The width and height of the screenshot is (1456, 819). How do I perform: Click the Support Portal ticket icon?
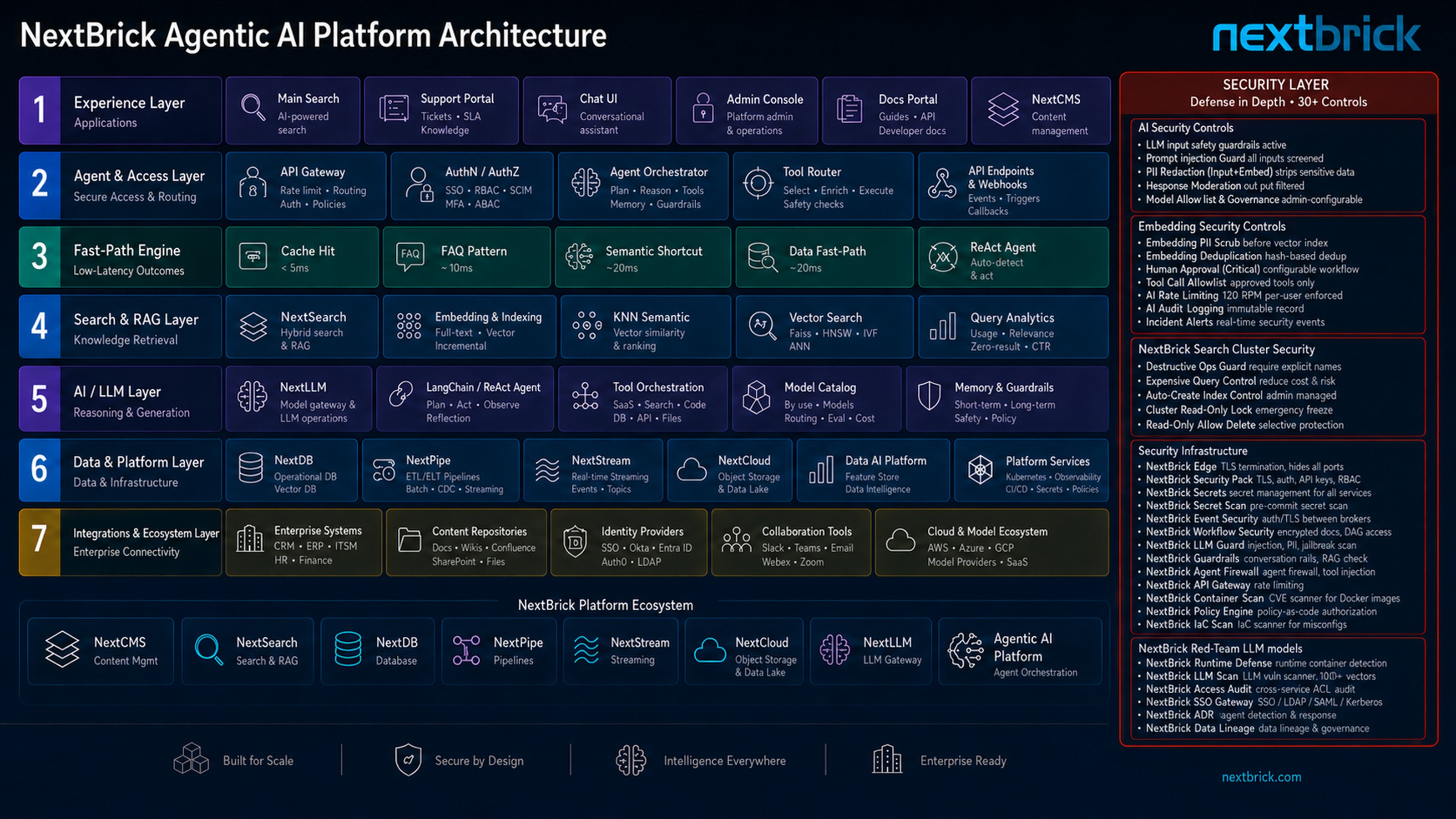coord(394,108)
